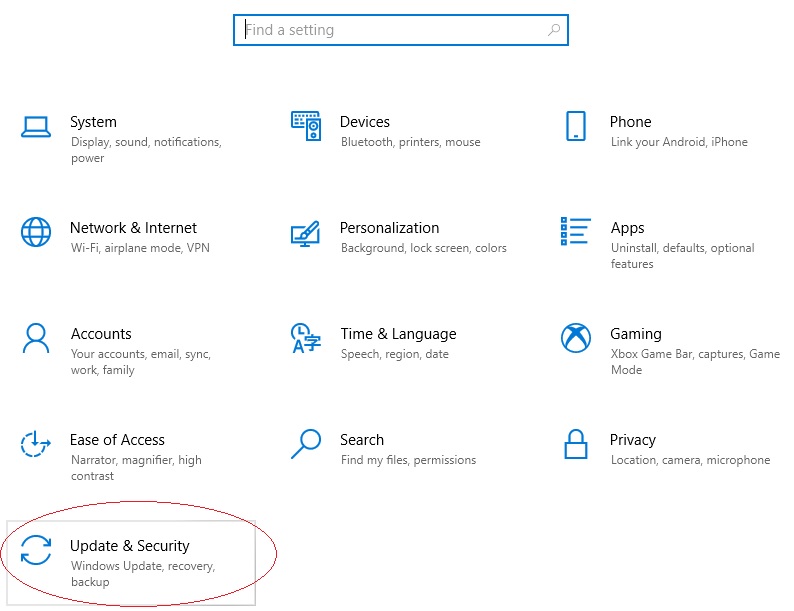The width and height of the screenshot is (794, 611).
Task: Select the Ease of Access title
Action: [117, 440]
